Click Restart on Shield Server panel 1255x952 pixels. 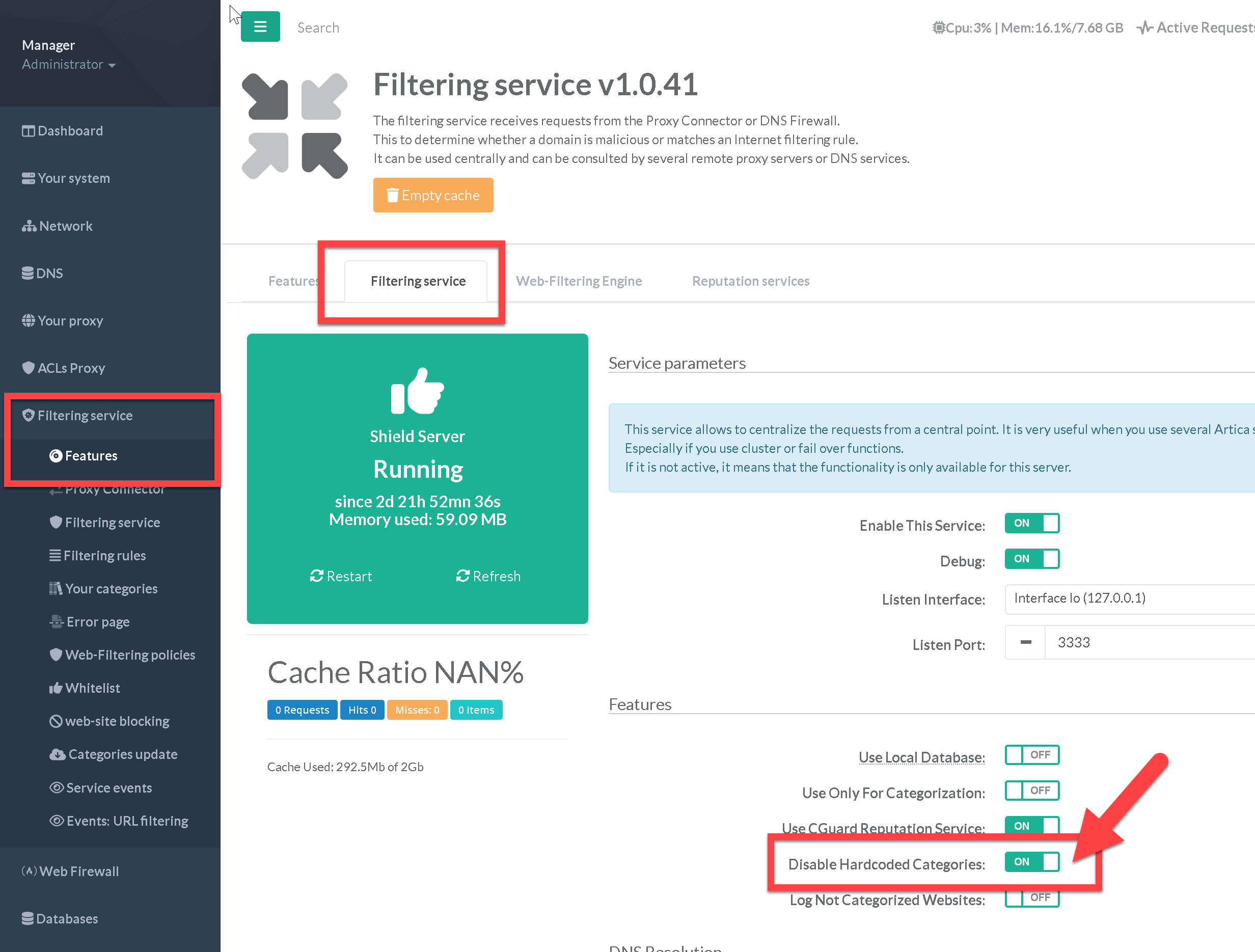[x=341, y=576]
